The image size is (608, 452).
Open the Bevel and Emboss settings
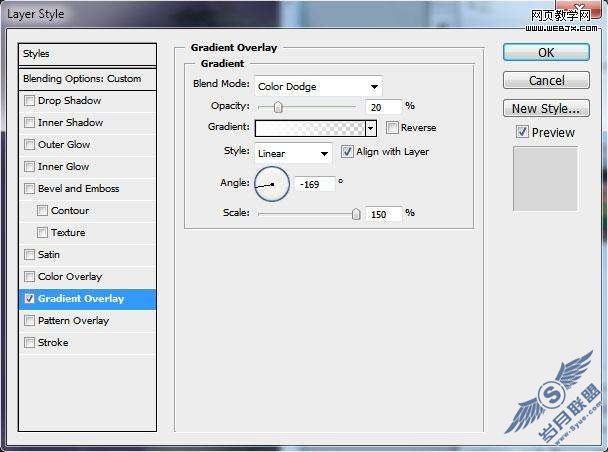point(78,189)
